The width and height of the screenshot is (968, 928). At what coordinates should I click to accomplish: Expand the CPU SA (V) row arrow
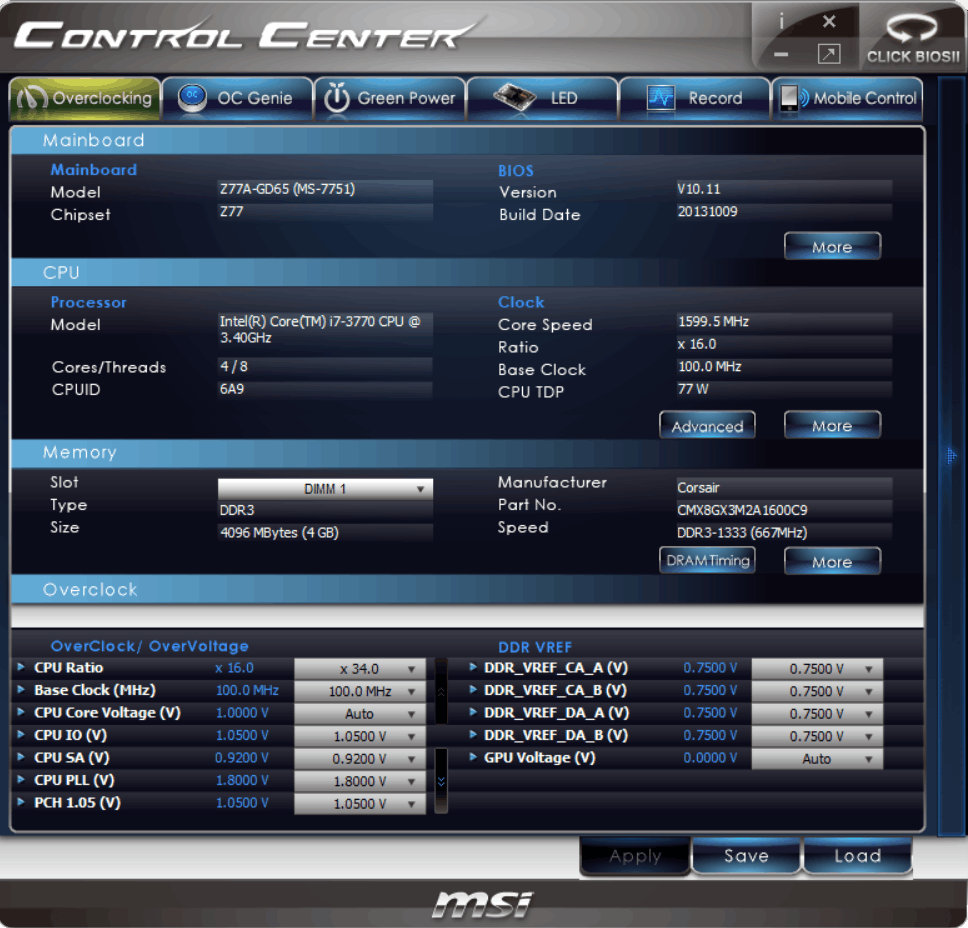(x=21, y=756)
